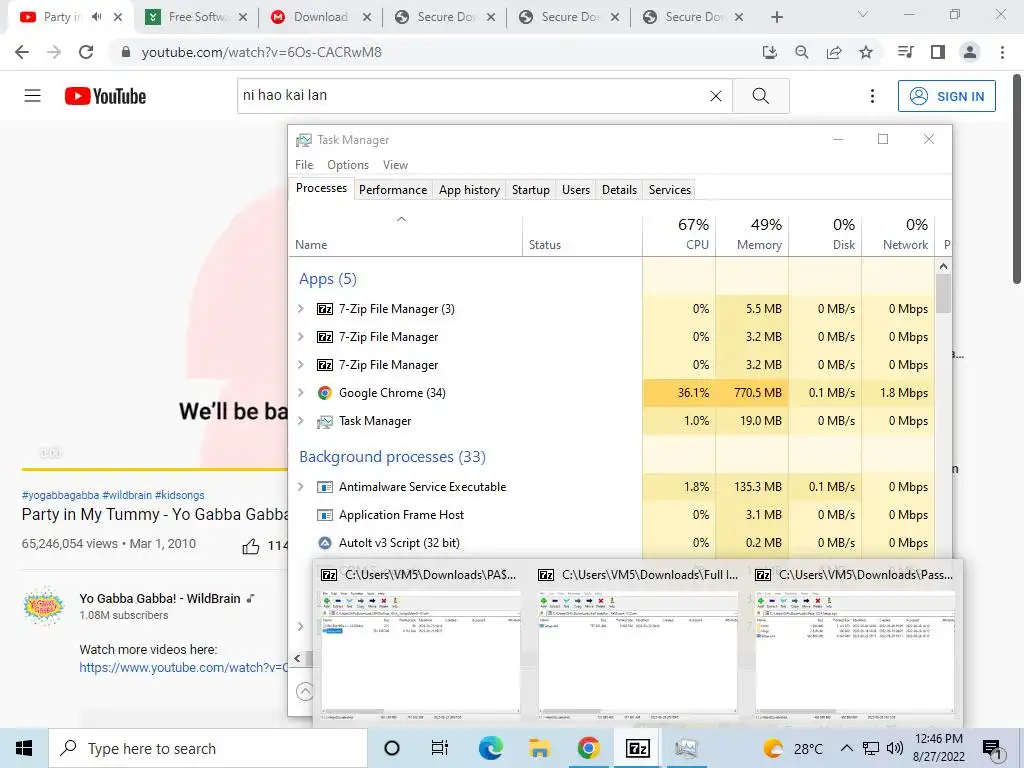The height and width of the screenshot is (768, 1024).
Task: Open the Yo Gabba Gabba! - WildBrain channel name
Action: coord(159,598)
